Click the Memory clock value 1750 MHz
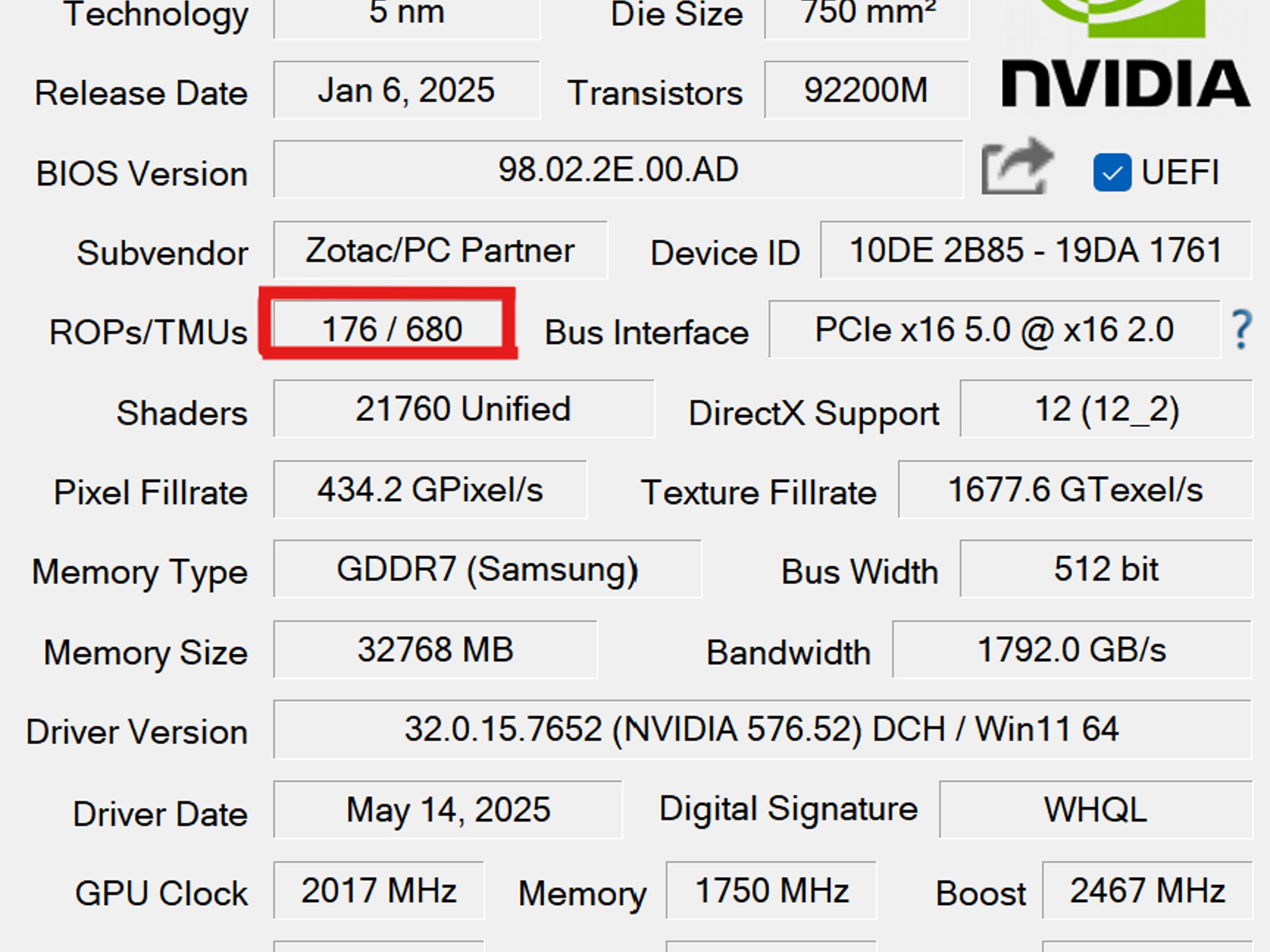Screen dimensions: 1270x952 tap(771, 891)
